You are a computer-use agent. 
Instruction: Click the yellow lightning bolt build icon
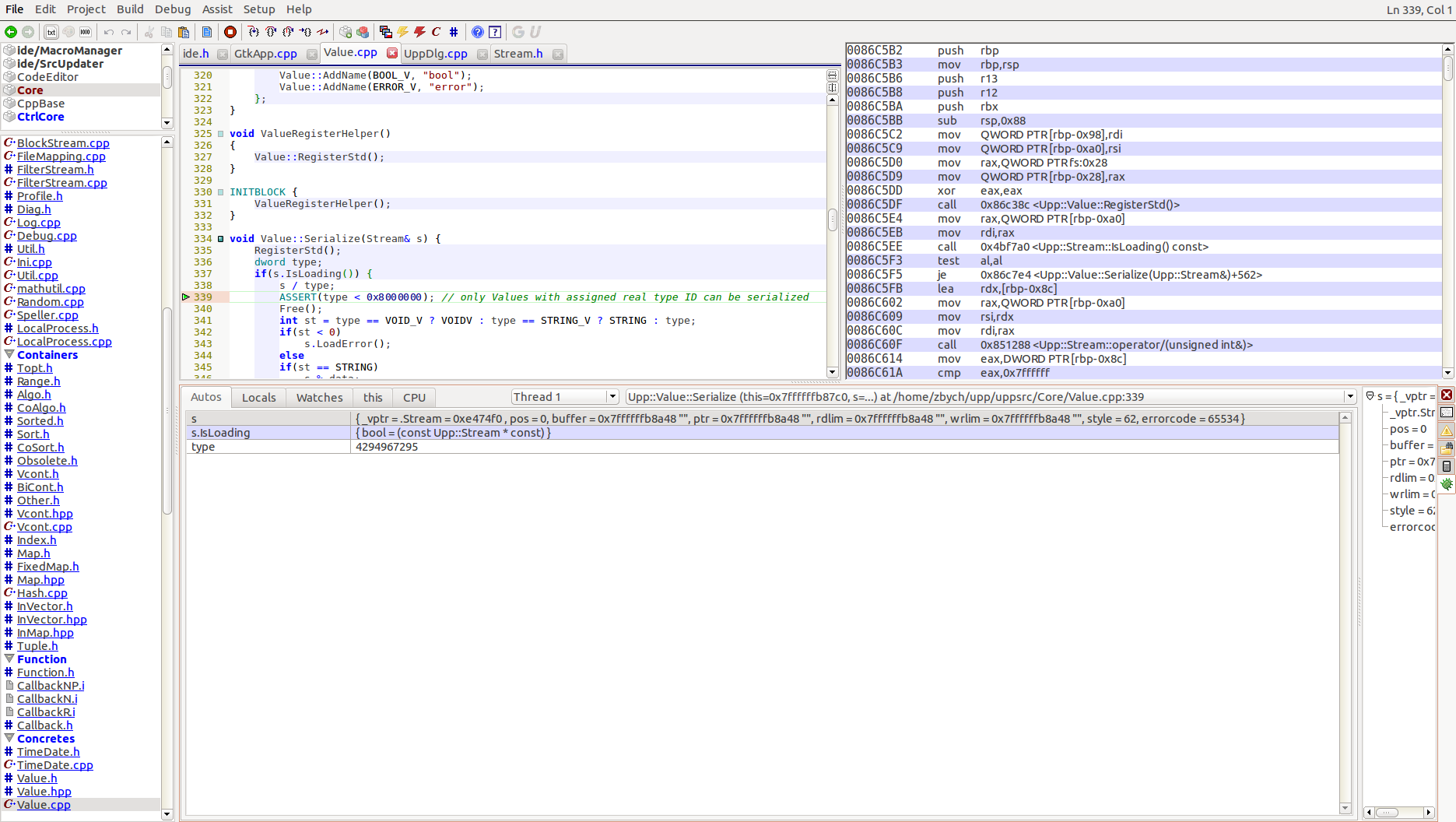click(402, 32)
